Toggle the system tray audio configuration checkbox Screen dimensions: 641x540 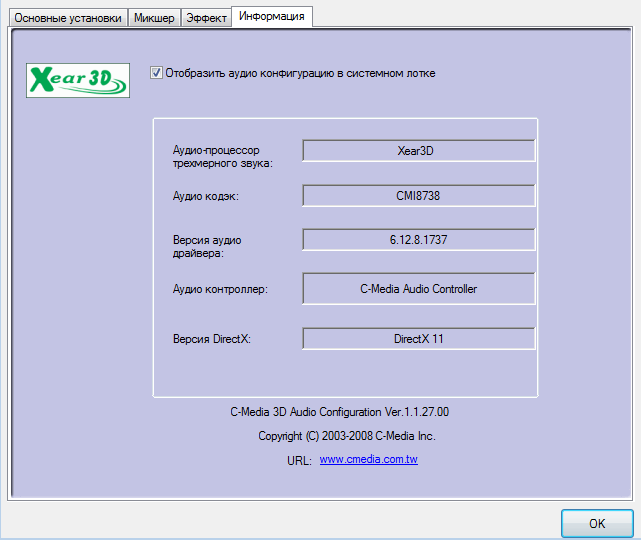coord(156,73)
